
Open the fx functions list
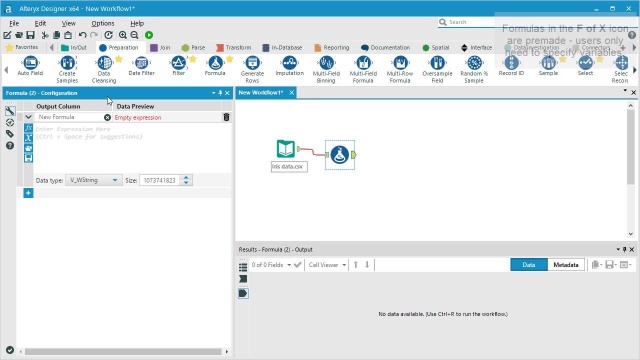pyautogui.click(x=28, y=128)
